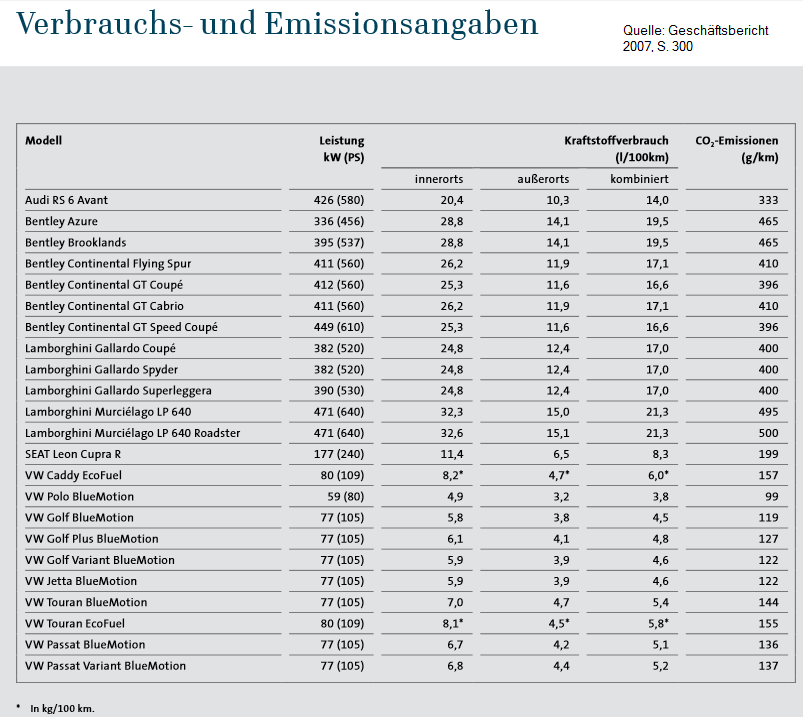Click the 'VW Passat BlueMotion' model name
The image size is (803, 717).
click(85, 645)
